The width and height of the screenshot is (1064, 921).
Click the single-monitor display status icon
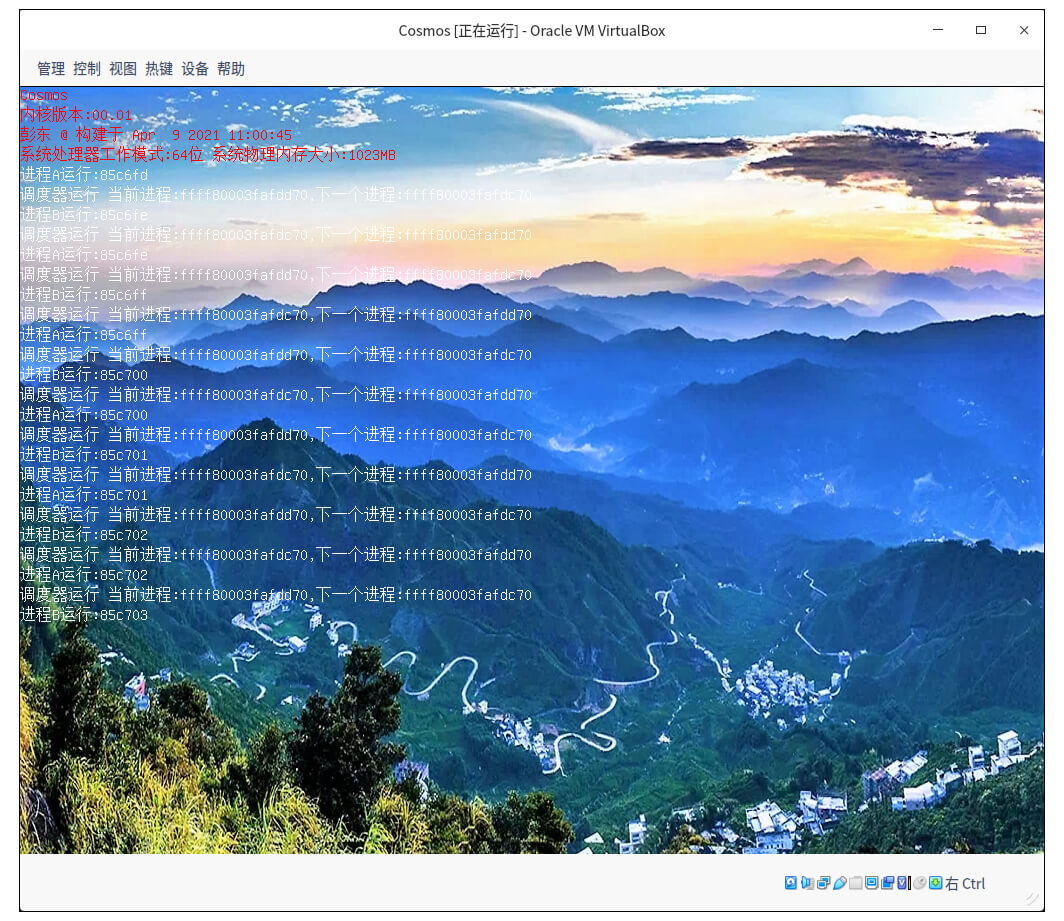pos(871,882)
